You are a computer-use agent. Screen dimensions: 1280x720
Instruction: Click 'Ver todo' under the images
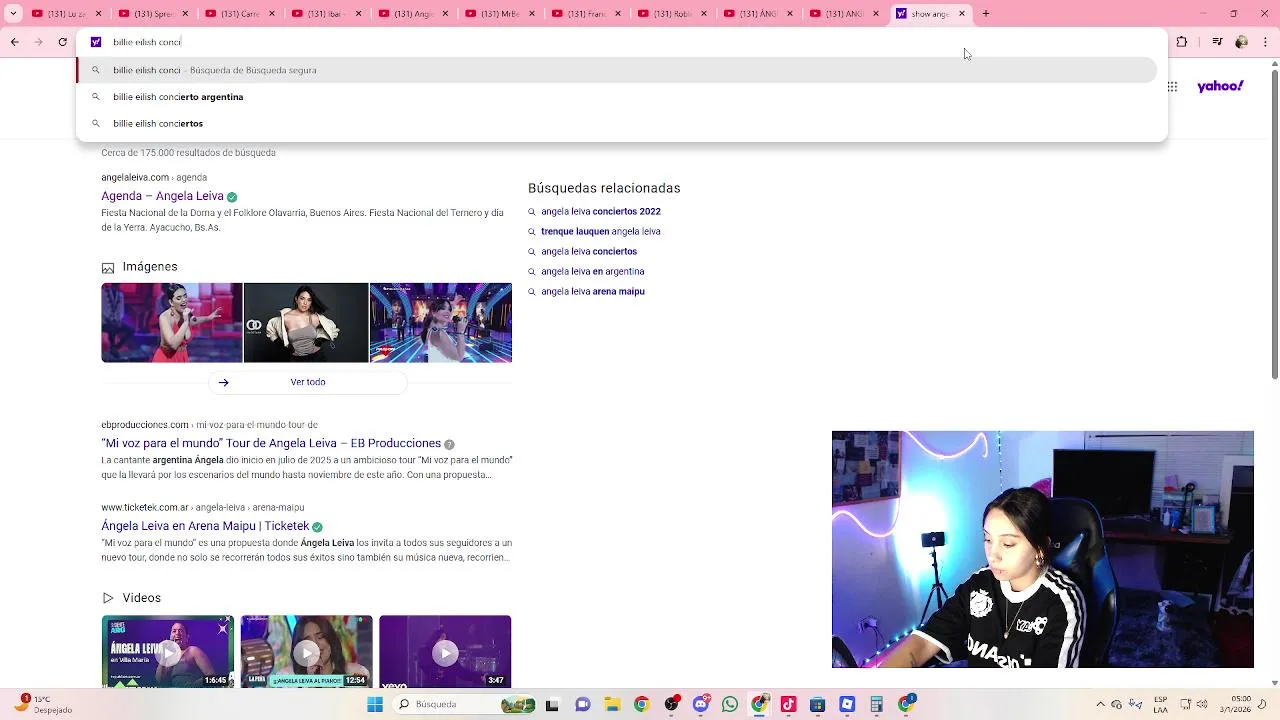point(307,382)
